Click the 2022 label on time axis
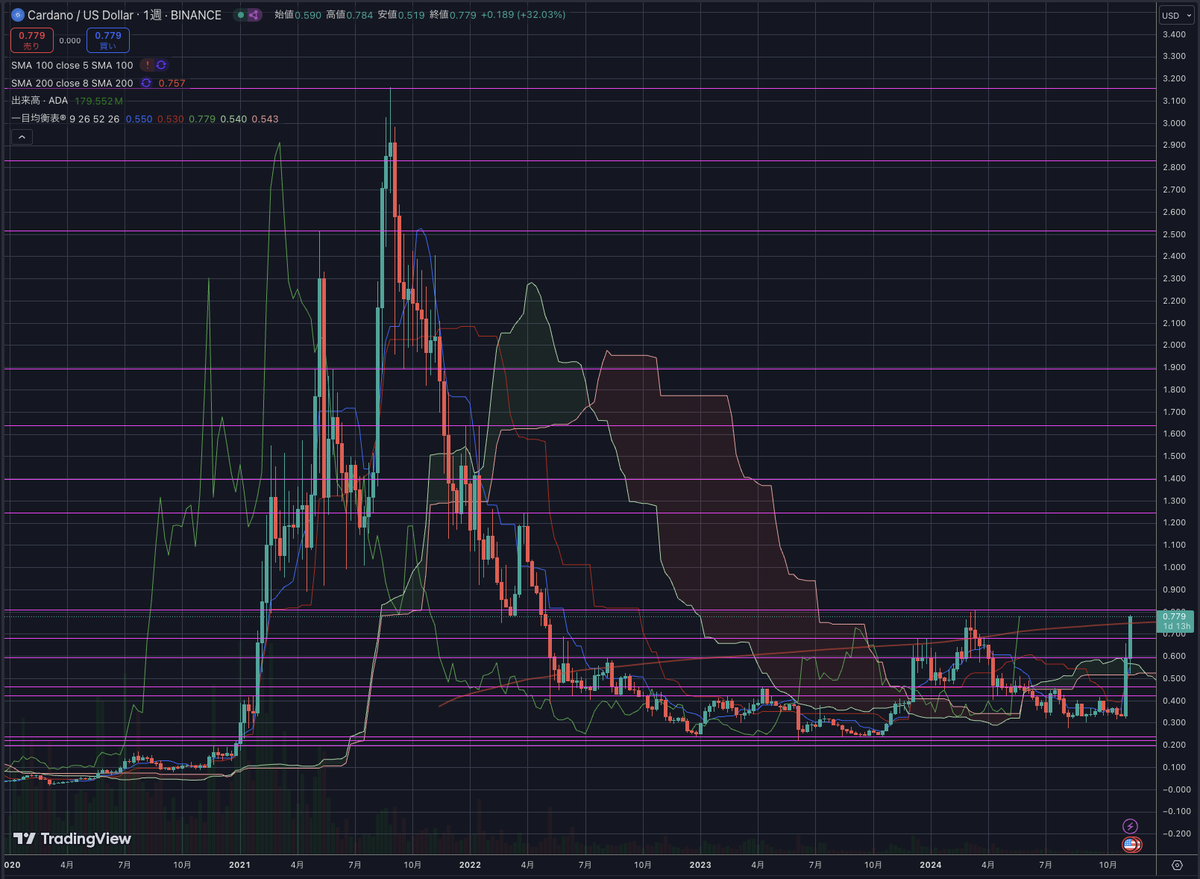This screenshot has width=1200, height=879. (470, 863)
